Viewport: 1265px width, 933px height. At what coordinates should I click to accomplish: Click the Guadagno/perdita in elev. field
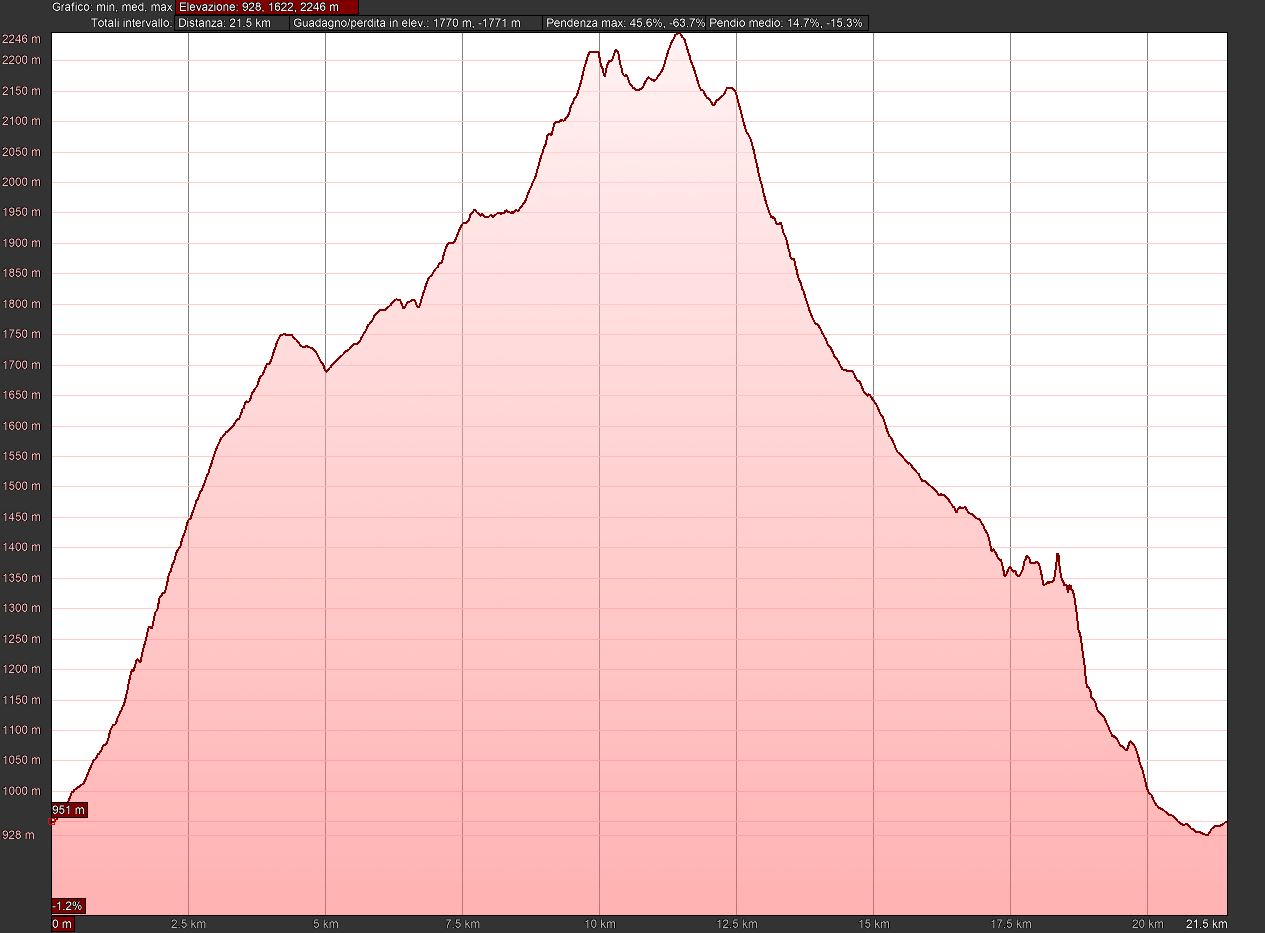[x=416, y=22]
